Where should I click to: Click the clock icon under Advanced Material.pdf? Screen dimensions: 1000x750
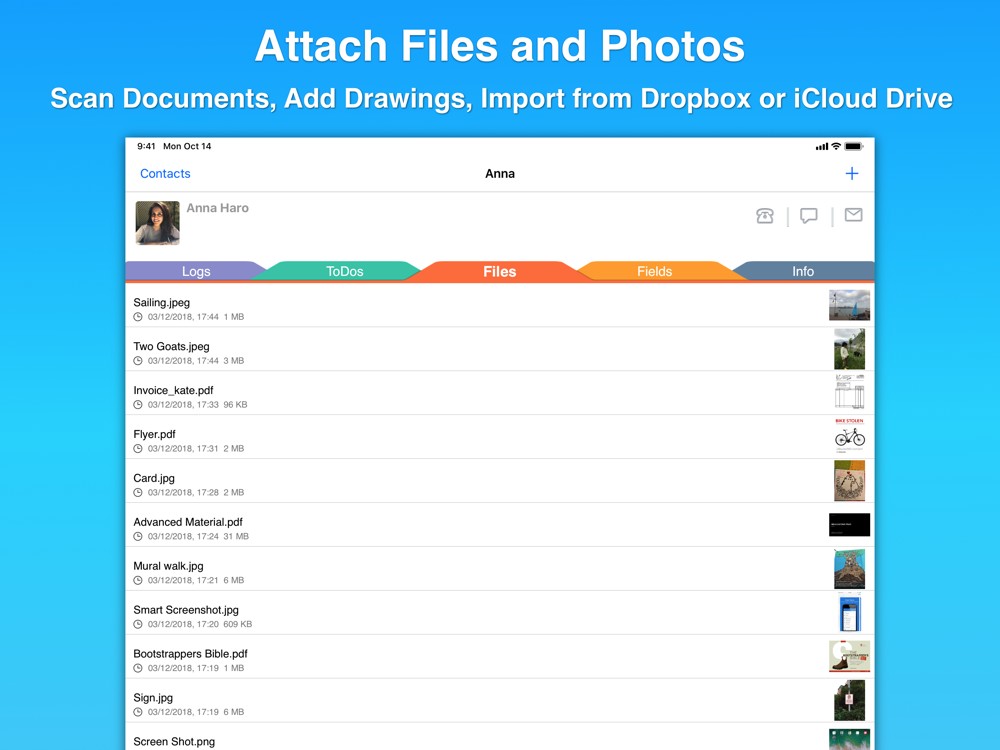tap(138, 536)
